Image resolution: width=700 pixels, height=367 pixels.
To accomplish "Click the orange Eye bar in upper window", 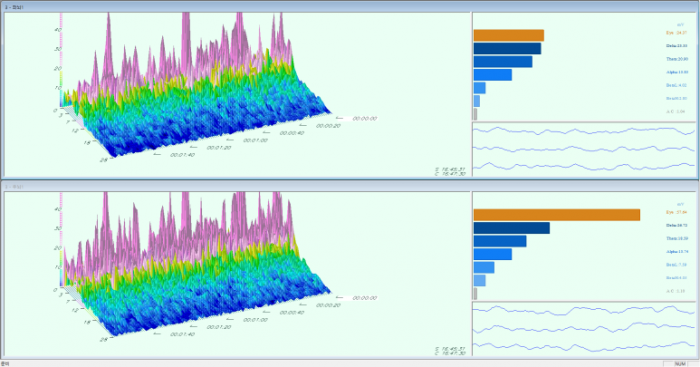I will click(x=508, y=35).
